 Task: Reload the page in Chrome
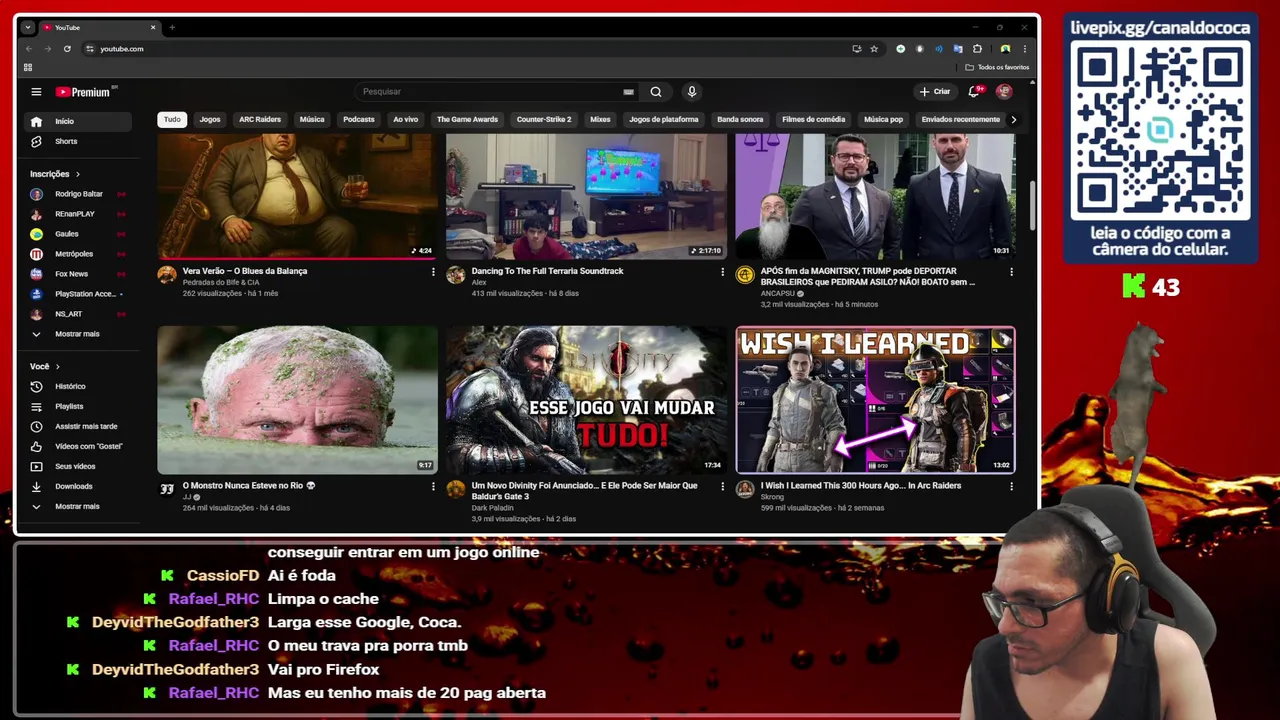[x=67, y=49]
